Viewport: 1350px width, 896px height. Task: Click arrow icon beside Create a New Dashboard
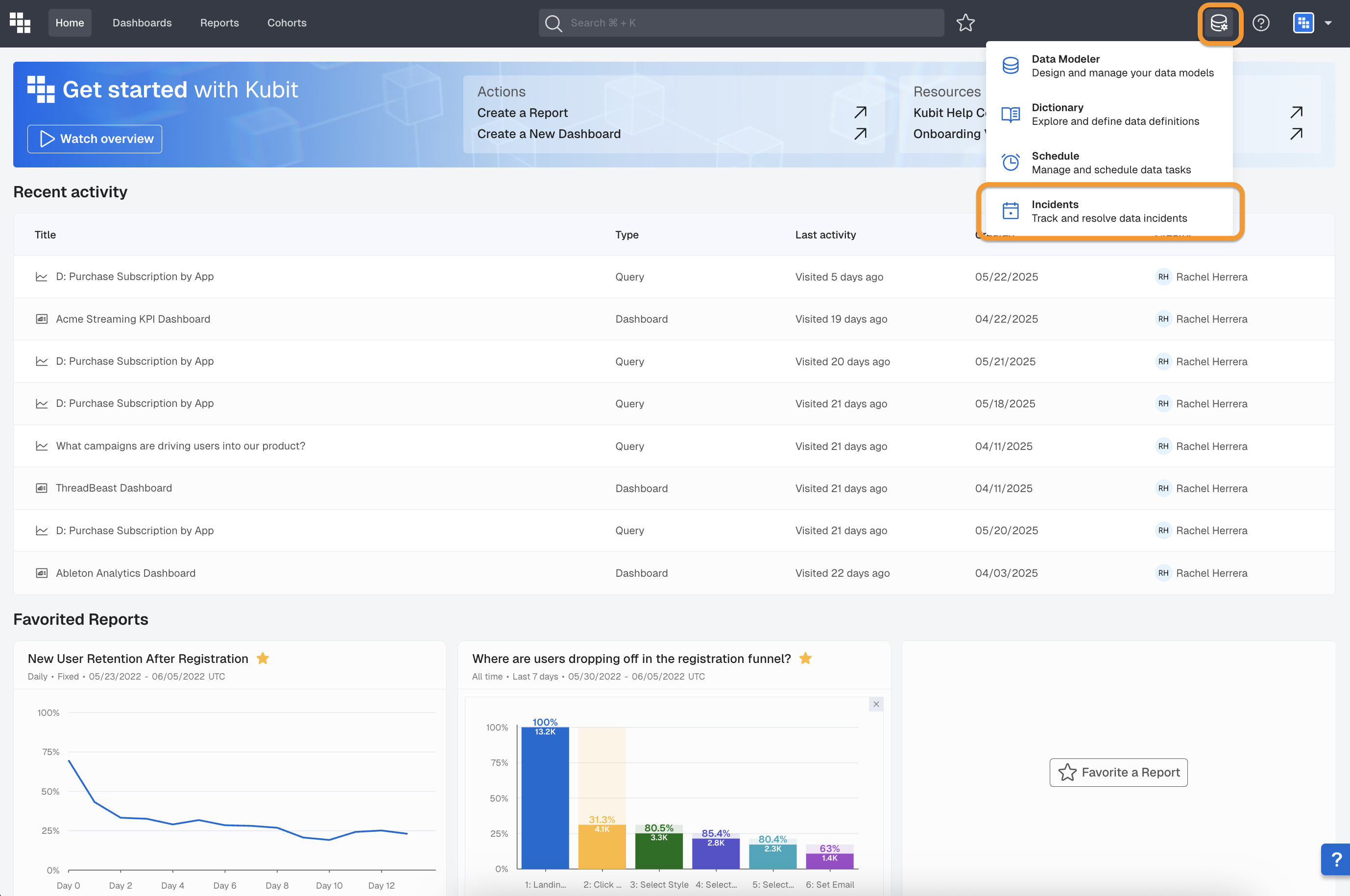tap(860, 134)
